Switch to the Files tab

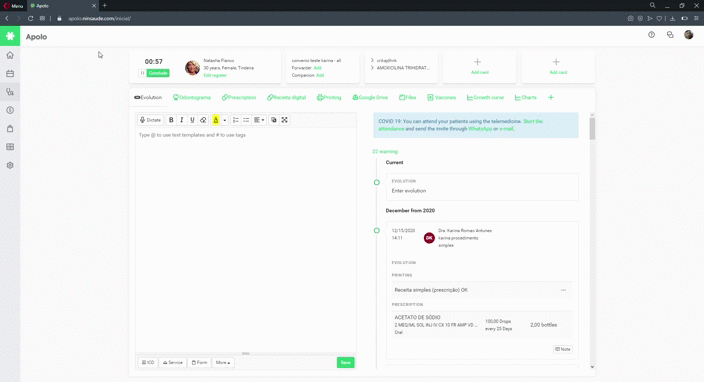tap(408, 97)
